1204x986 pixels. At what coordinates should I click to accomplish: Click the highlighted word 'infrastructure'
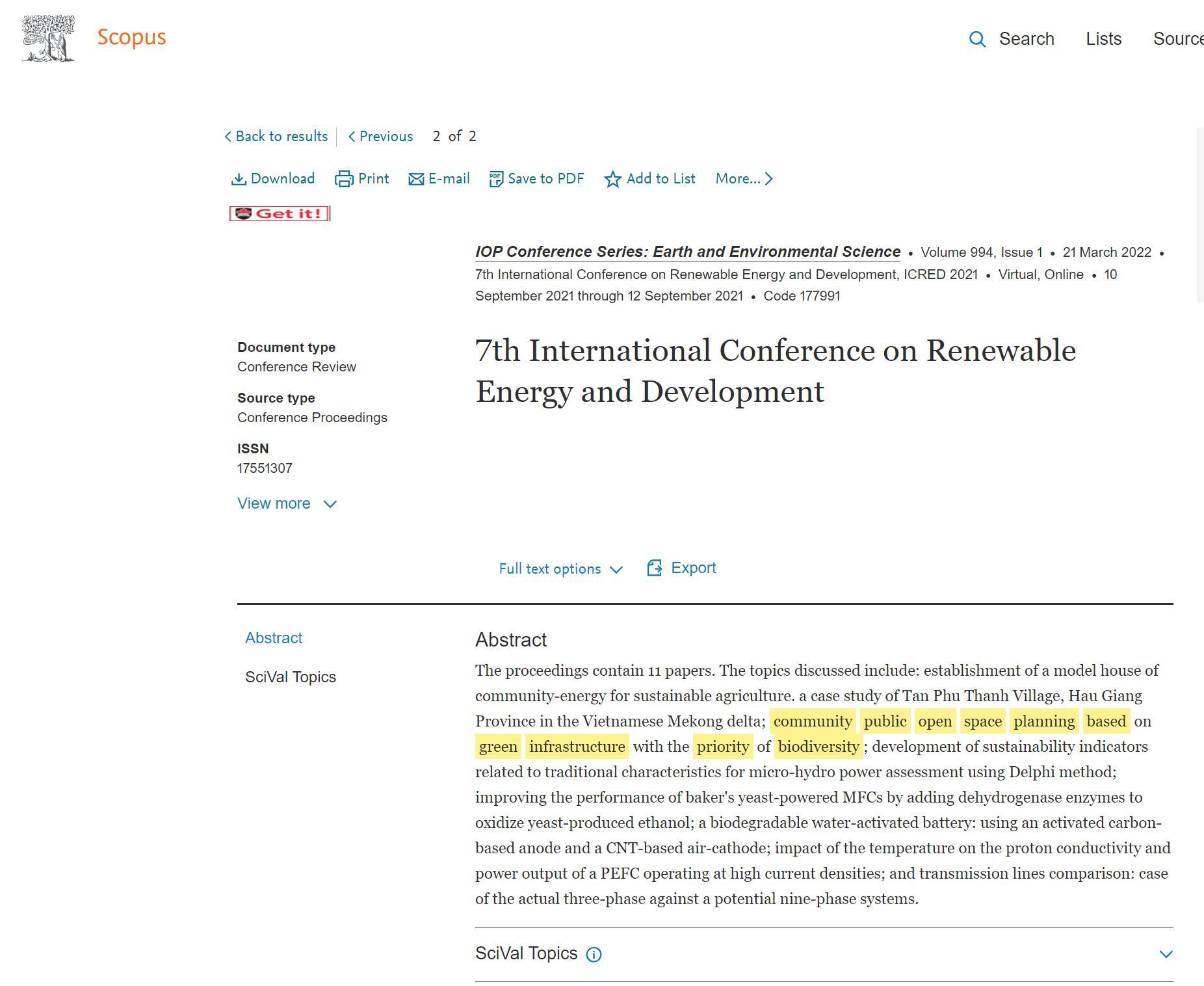[x=577, y=747]
